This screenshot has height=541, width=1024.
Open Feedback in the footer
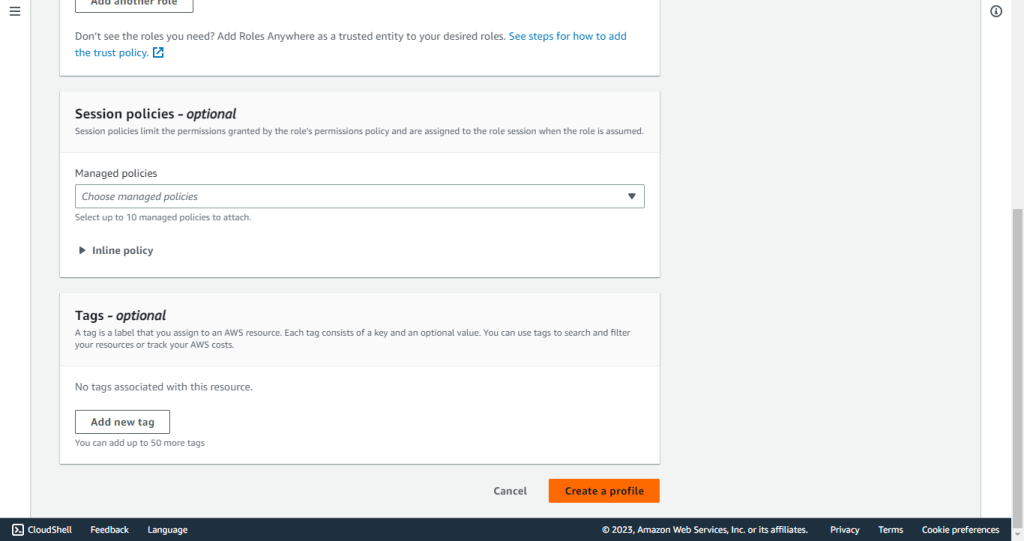pyautogui.click(x=110, y=530)
